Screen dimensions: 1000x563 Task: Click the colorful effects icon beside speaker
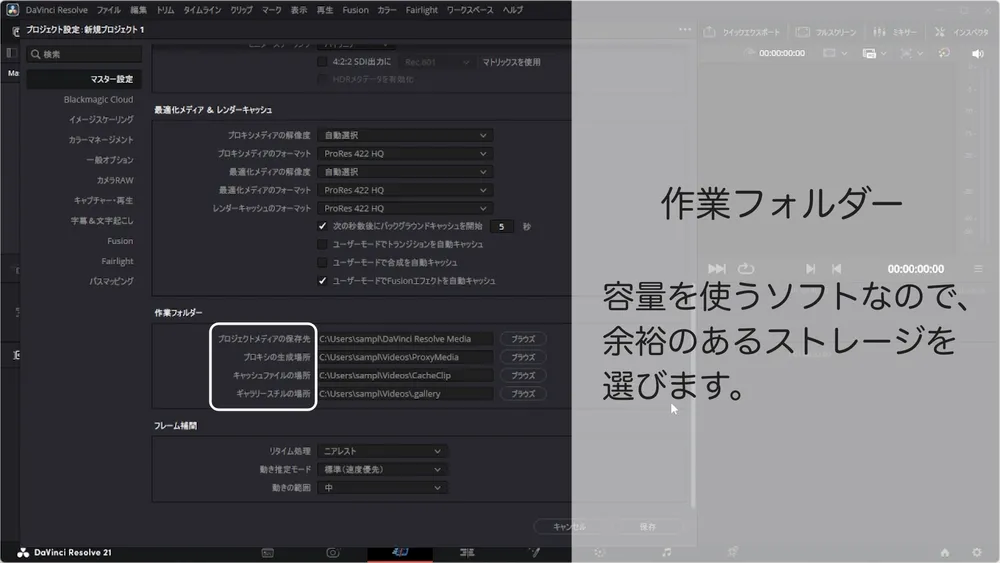[x=944, y=53]
